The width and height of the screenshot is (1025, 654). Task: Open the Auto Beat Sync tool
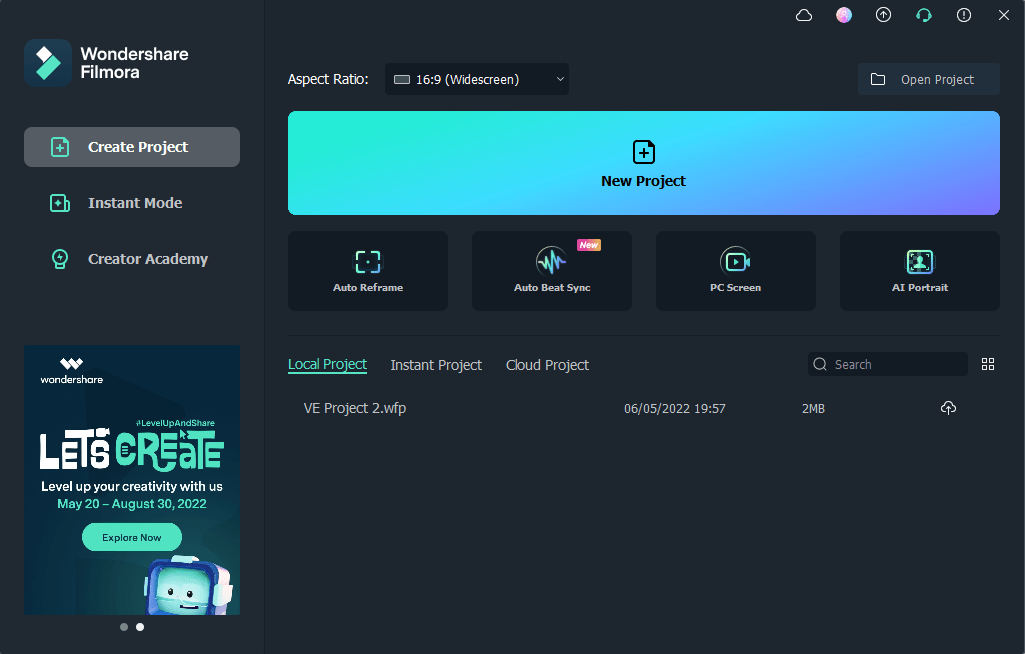coord(552,270)
